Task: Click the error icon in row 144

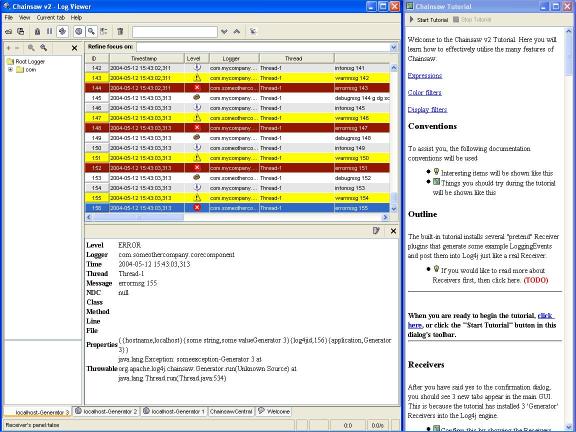Action: [197, 88]
